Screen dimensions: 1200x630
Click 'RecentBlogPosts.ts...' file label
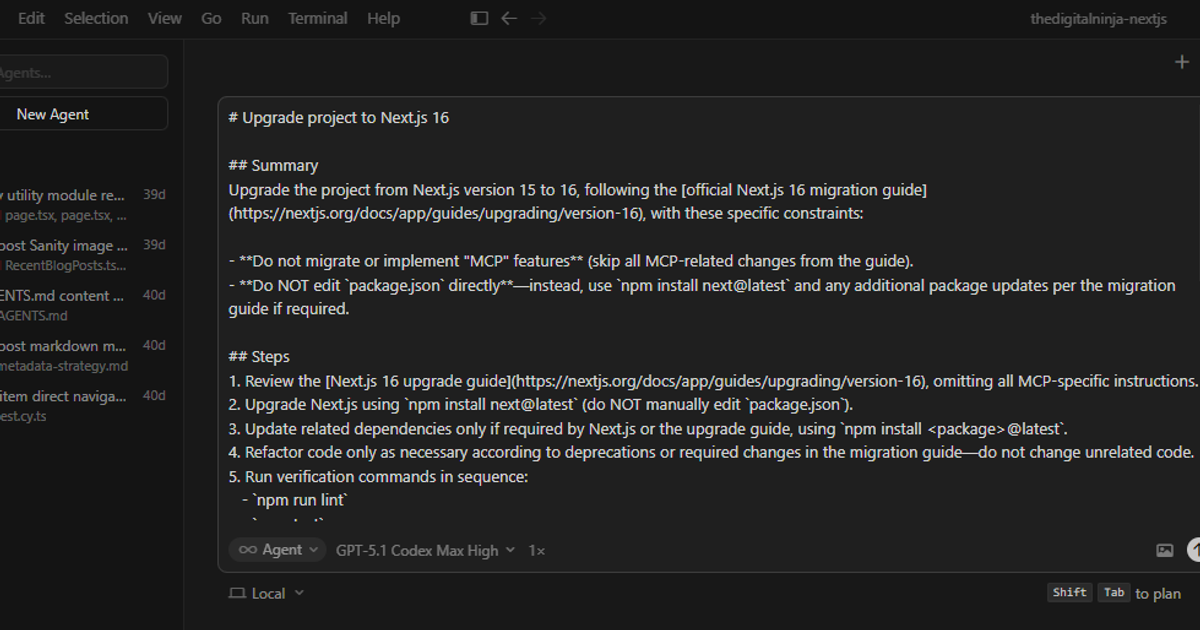65,265
